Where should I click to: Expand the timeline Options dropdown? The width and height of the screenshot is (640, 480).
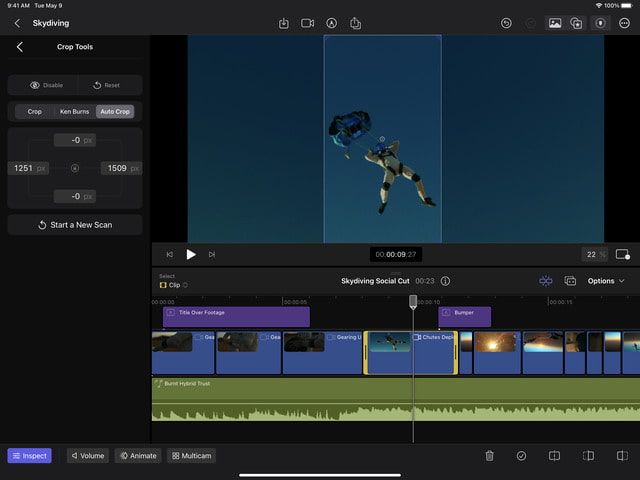click(x=606, y=281)
